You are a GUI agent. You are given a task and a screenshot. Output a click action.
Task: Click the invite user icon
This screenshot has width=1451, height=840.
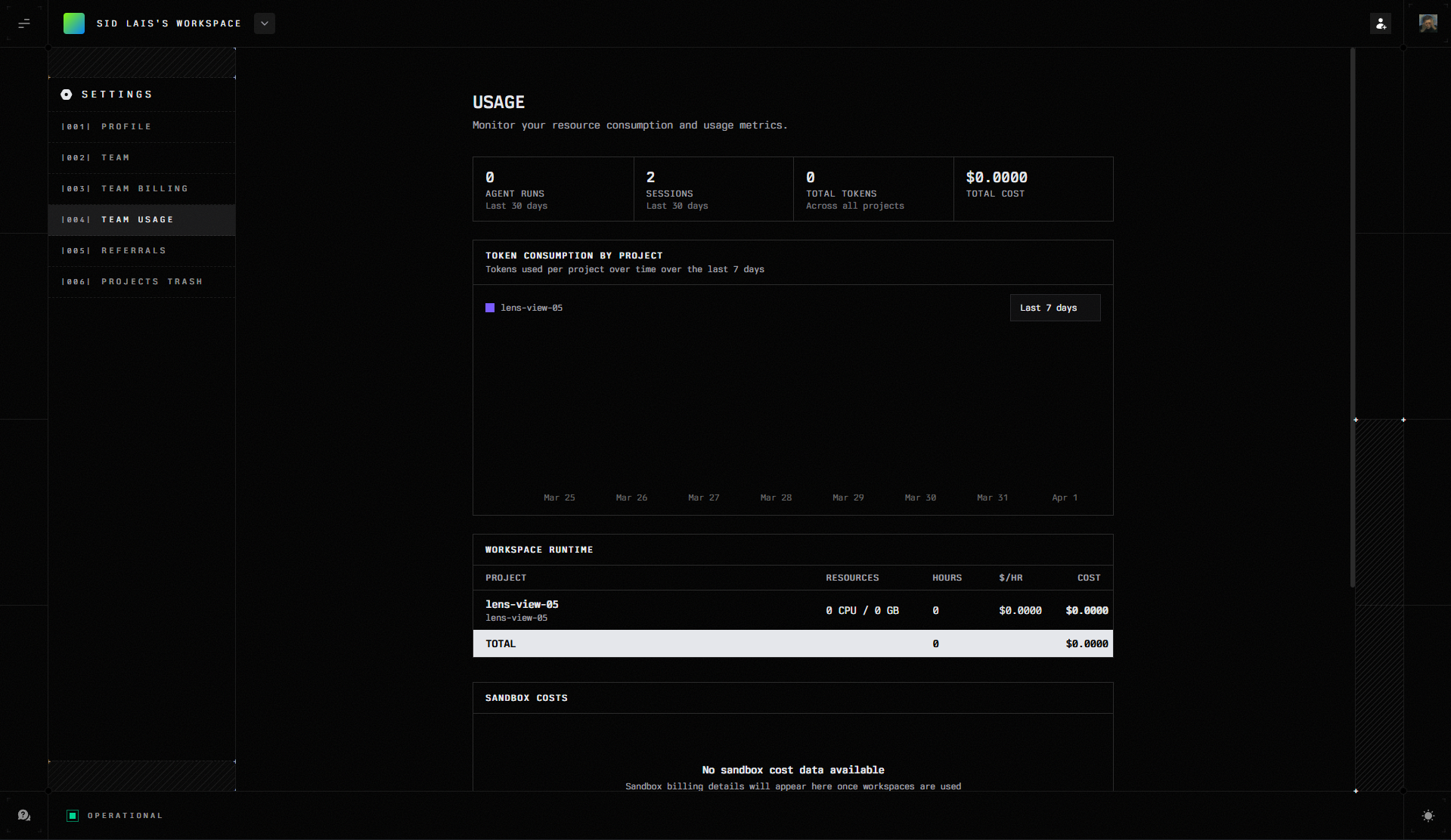1381,23
